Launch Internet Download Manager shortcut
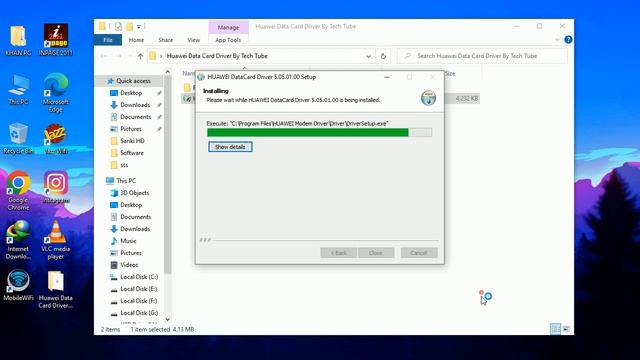This screenshot has width=640, height=360. pos(18,240)
